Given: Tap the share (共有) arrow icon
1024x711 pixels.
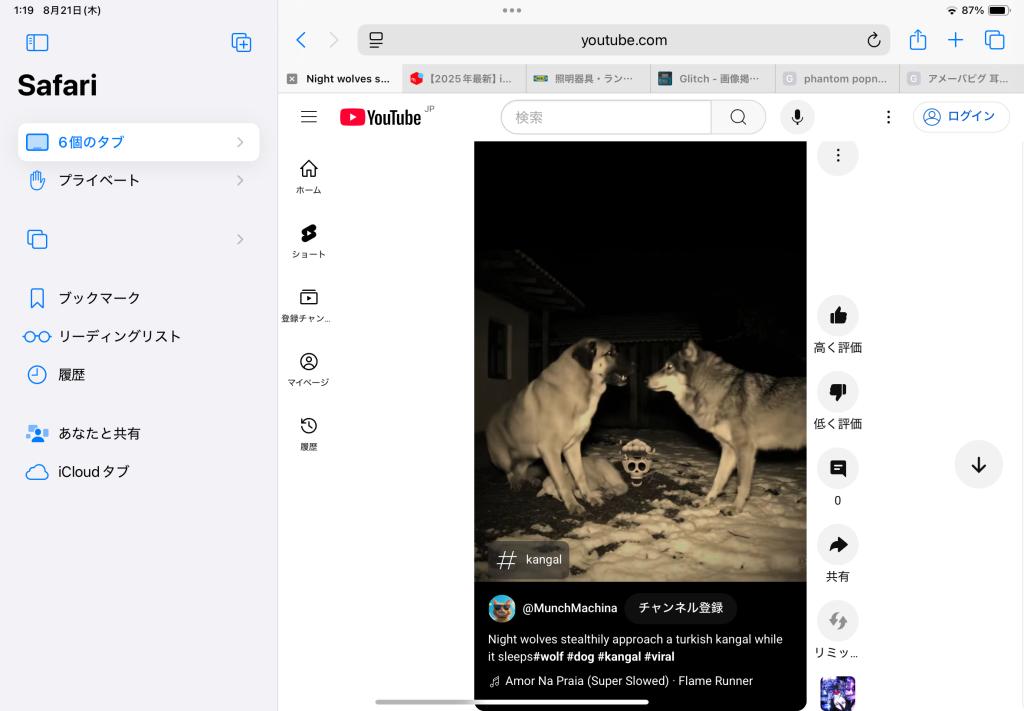Looking at the screenshot, I should (x=838, y=545).
